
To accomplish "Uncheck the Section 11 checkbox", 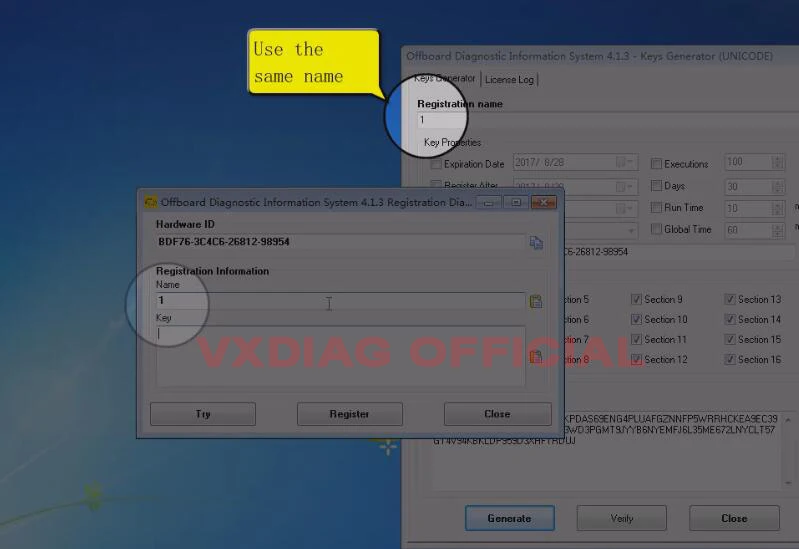I will 636,339.
